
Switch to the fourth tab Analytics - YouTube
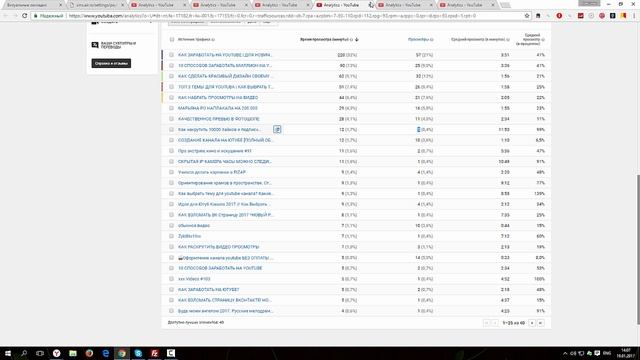point(220,5)
